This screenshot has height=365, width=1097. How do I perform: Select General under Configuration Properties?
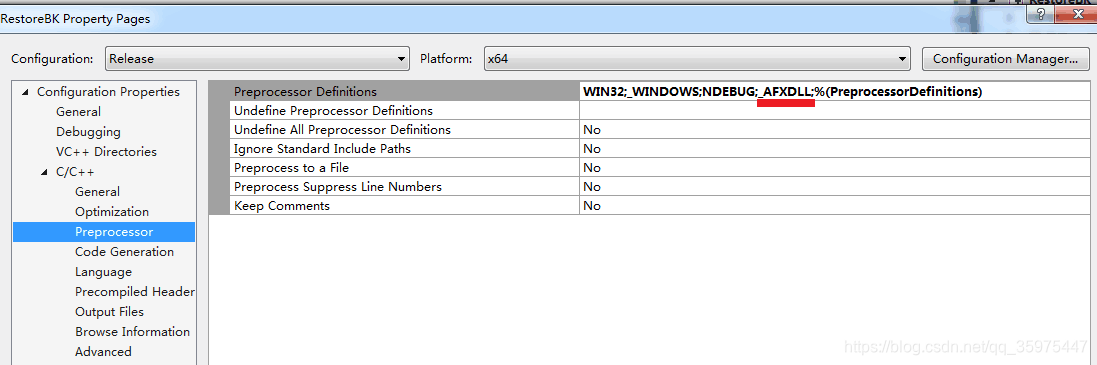[x=78, y=112]
